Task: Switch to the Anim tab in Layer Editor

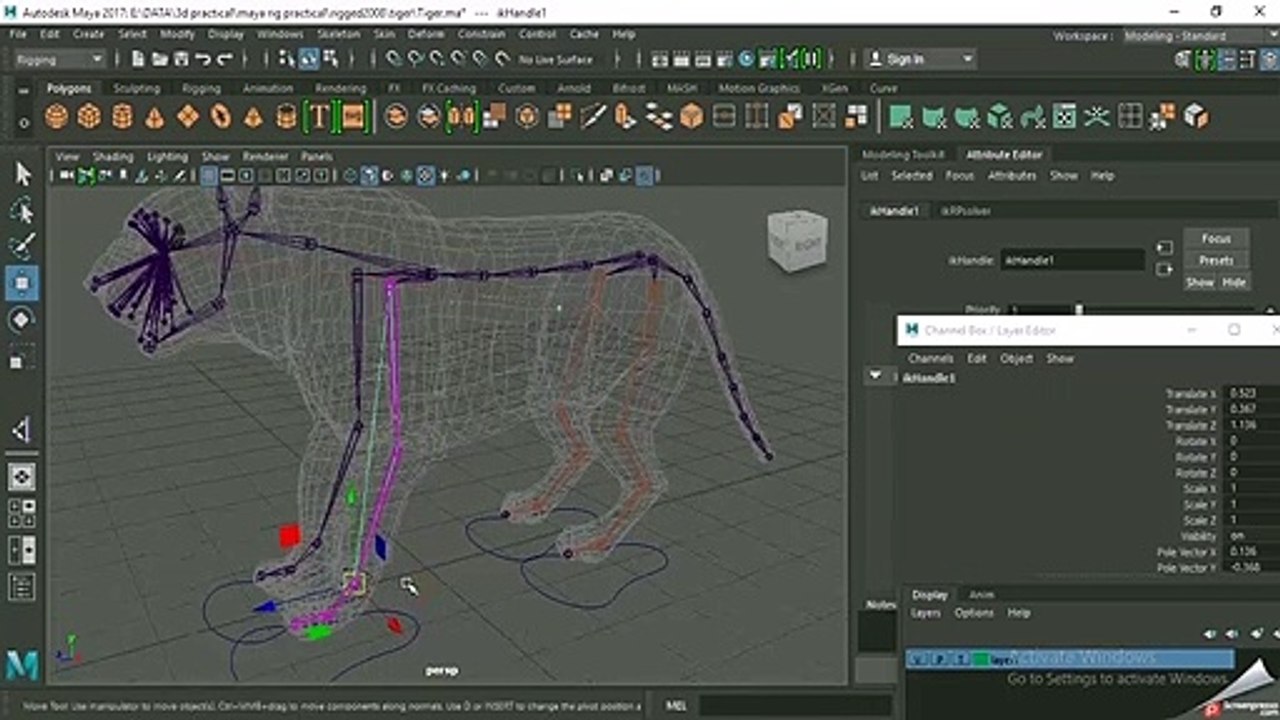Action: [982, 594]
